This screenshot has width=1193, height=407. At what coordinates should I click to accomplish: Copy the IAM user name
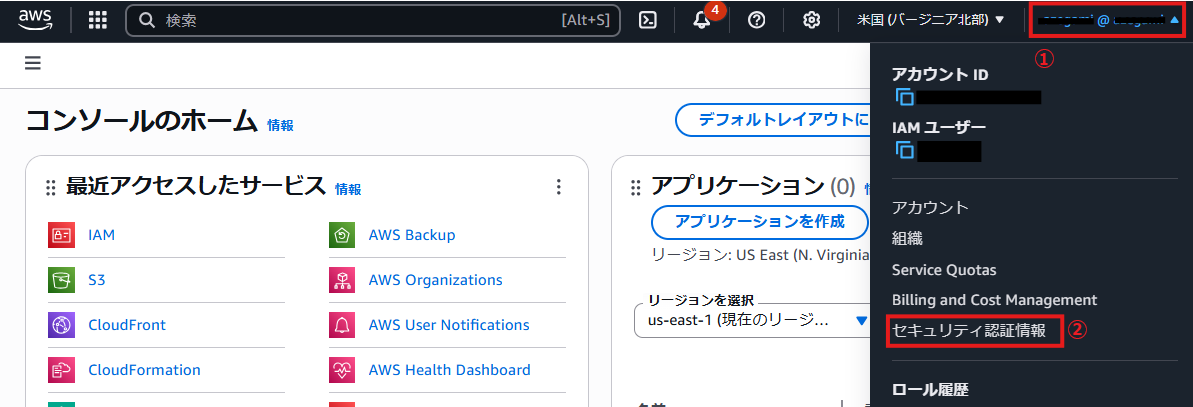[x=905, y=151]
